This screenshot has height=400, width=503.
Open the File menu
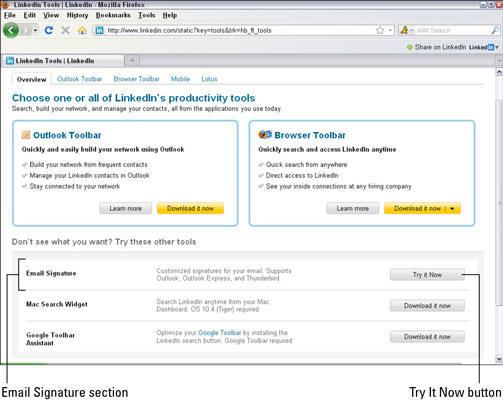pyautogui.click(x=10, y=15)
